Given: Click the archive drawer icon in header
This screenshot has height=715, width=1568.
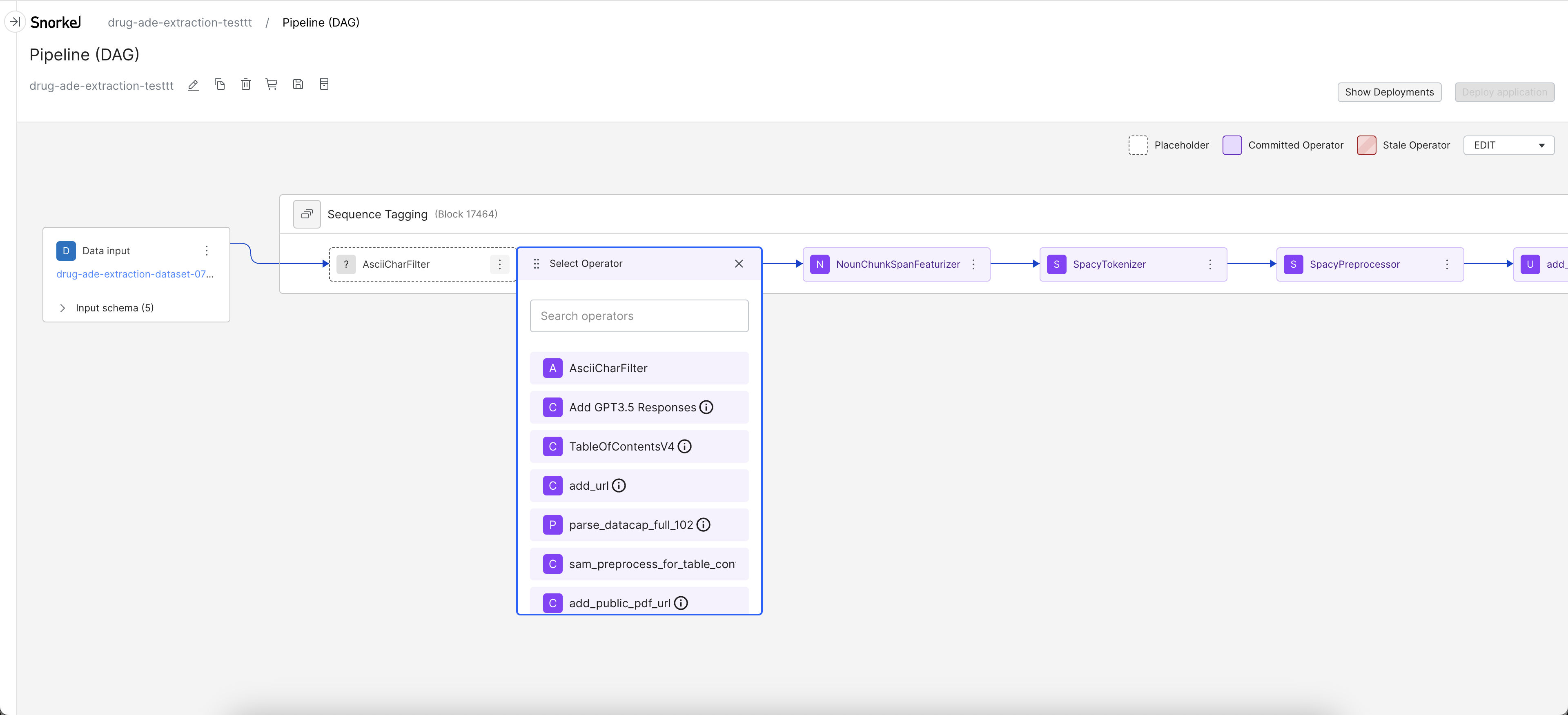Looking at the screenshot, I should point(325,84).
